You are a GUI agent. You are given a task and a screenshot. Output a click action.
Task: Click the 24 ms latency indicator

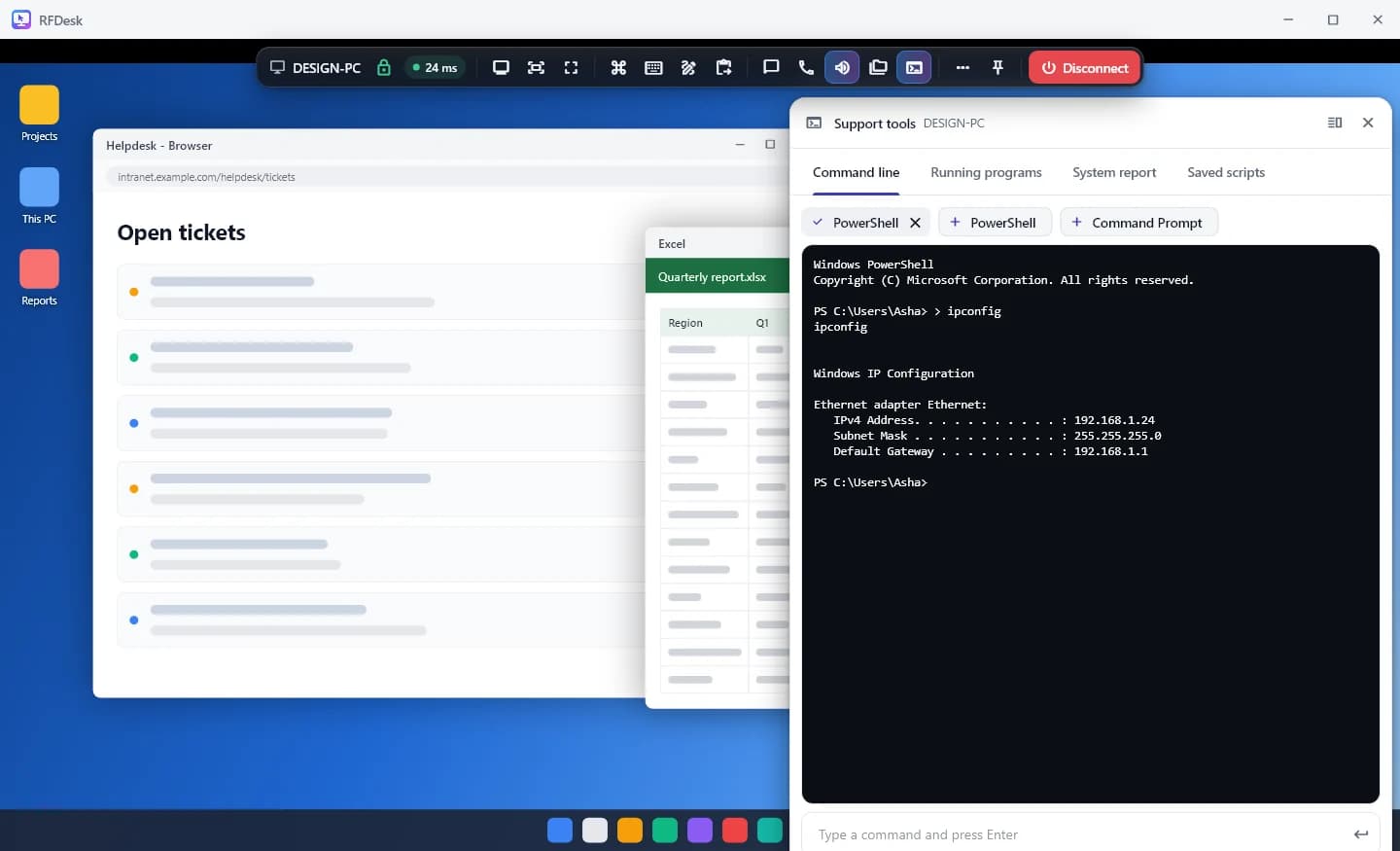coord(435,67)
